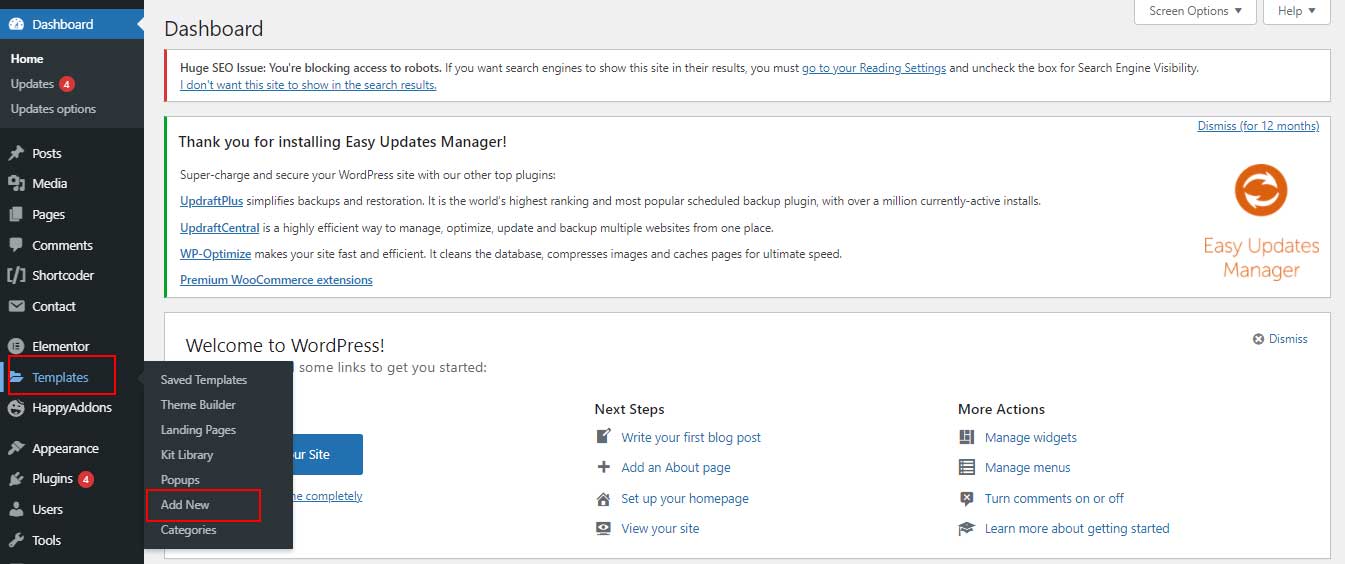Click the circled X icon next to Dismiss
Screen dimensions: 1345x564
[x=1258, y=339]
